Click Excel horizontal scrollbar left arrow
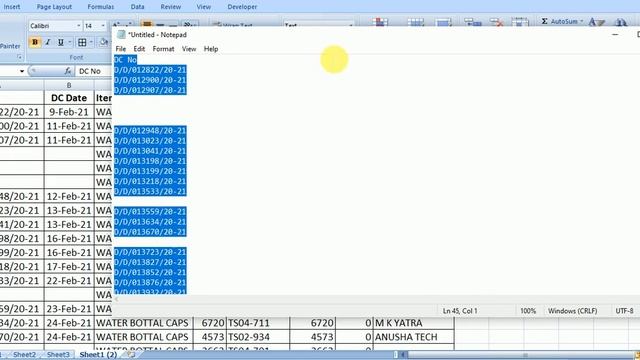 click(403, 355)
